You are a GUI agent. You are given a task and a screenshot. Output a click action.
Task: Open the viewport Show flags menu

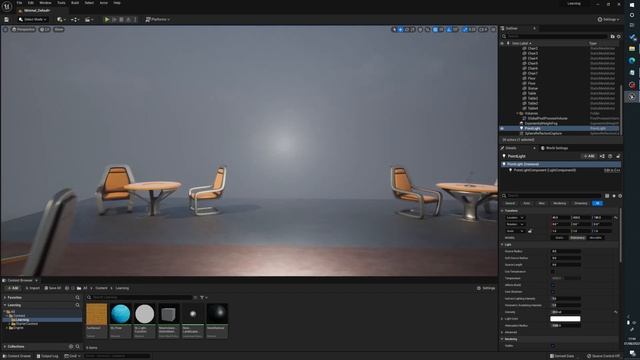pos(59,29)
